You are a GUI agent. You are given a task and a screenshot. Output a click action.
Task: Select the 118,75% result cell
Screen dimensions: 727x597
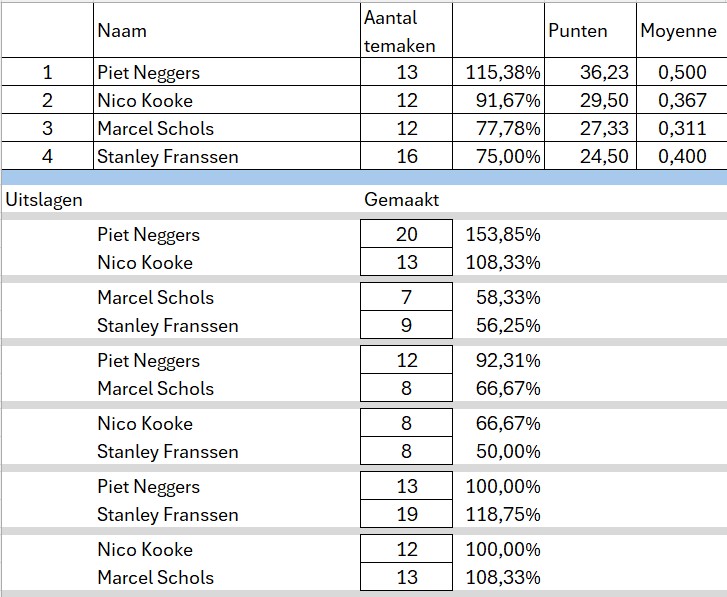click(x=503, y=515)
